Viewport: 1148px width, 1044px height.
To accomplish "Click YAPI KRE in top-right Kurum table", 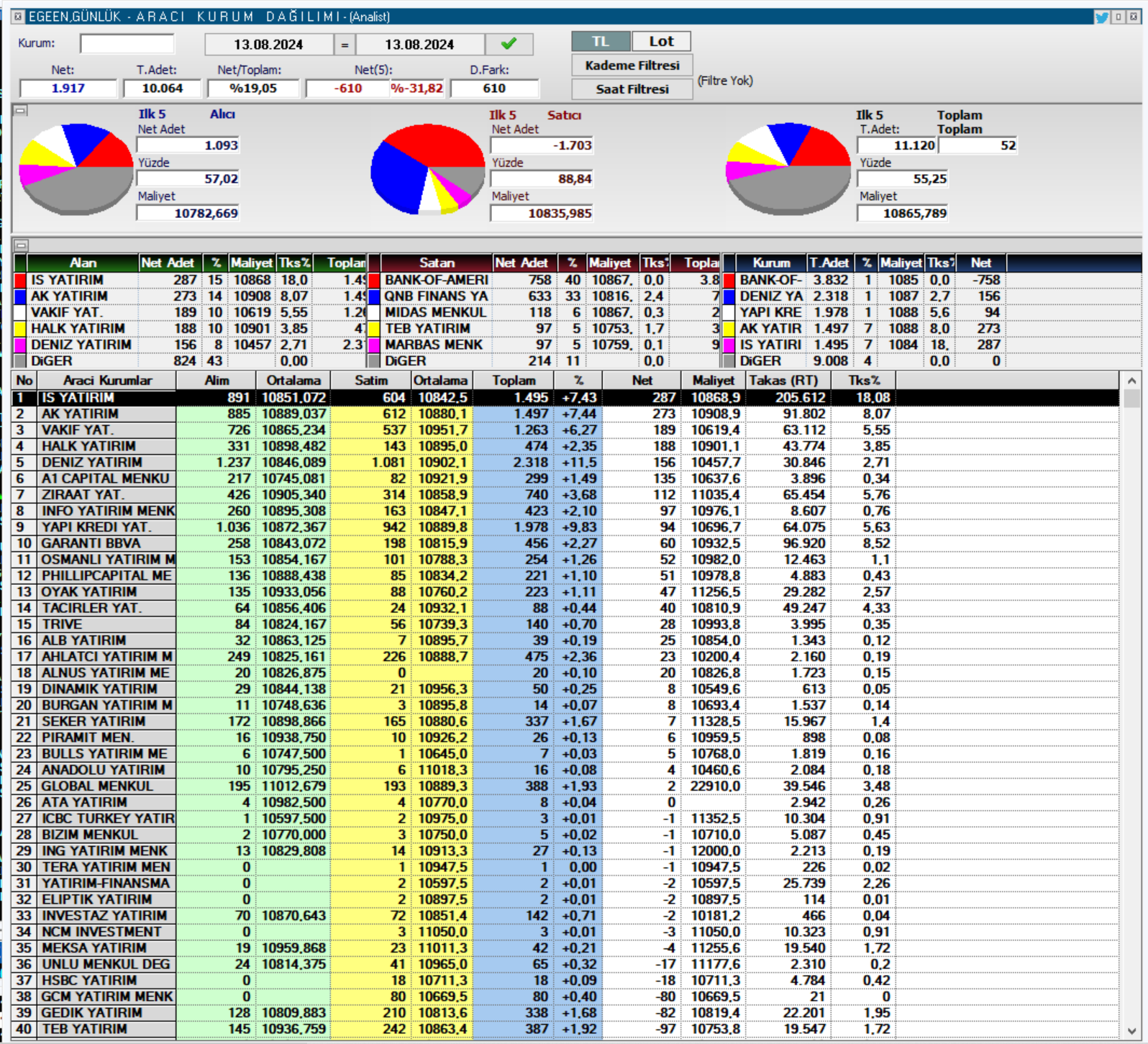I will pyautogui.click(x=770, y=313).
